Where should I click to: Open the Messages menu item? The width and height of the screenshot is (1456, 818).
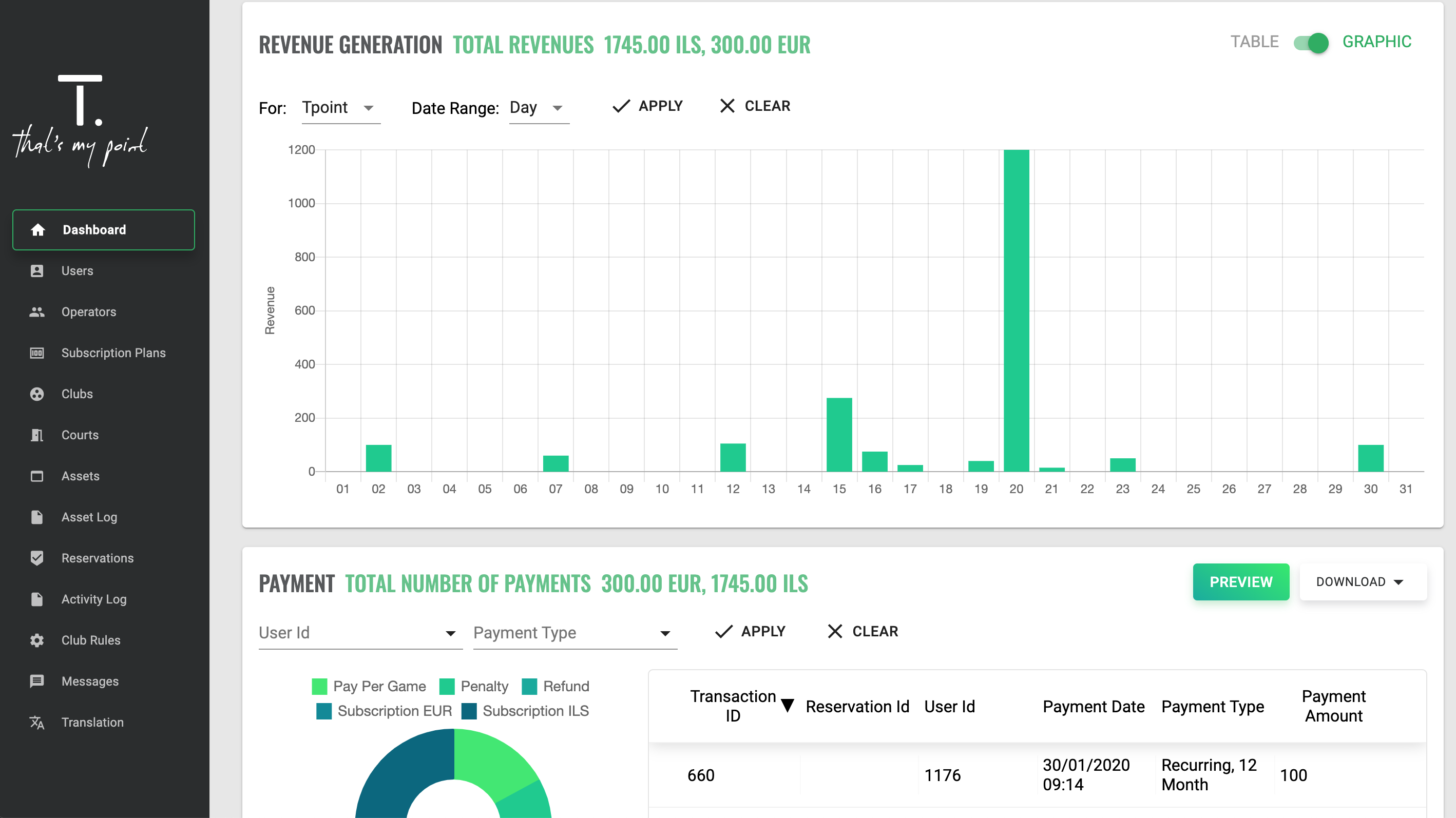pyautogui.click(x=90, y=681)
